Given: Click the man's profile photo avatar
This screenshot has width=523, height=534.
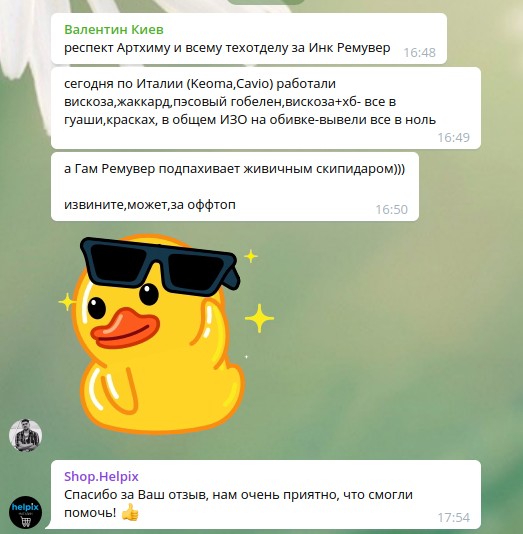Looking at the screenshot, I should click(x=25, y=435).
